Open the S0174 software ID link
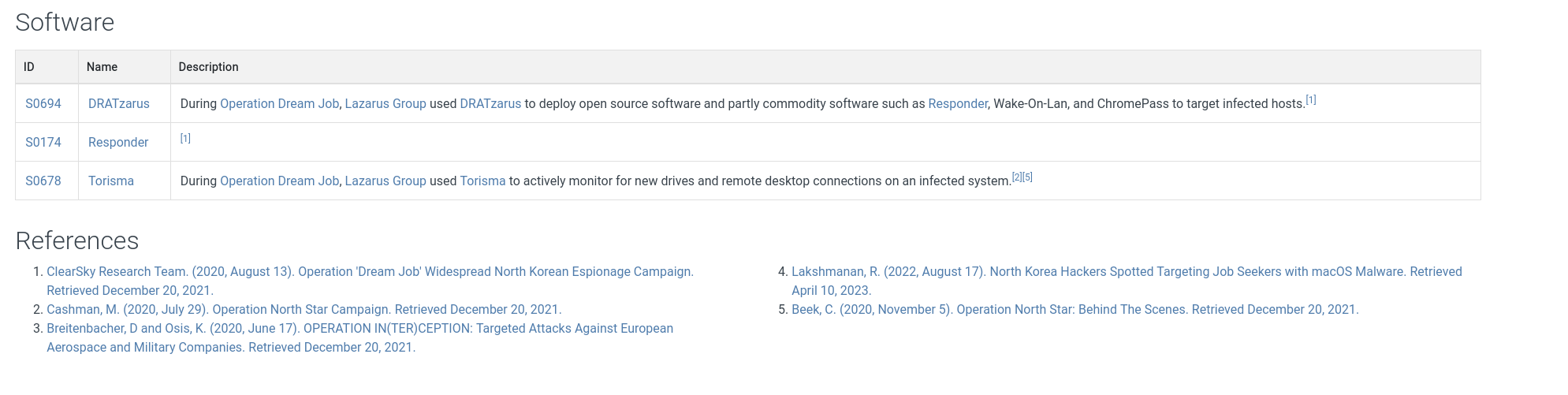The width and height of the screenshot is (1568, 395). (43, 142)
